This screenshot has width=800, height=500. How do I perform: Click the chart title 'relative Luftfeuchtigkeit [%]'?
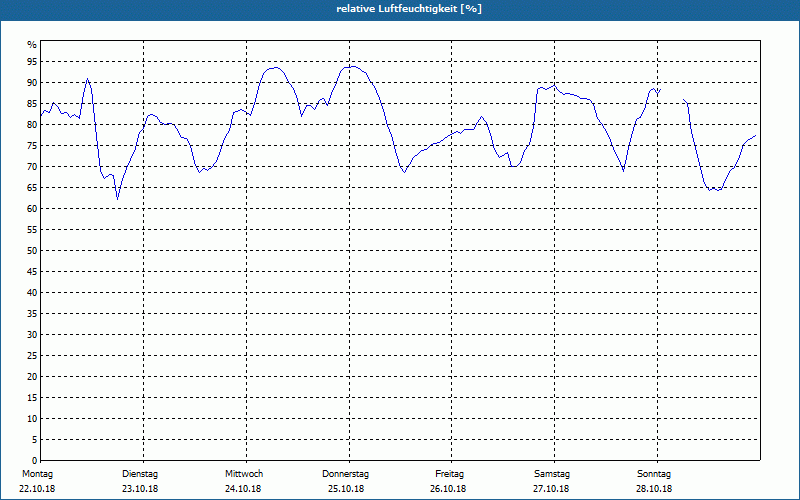409,9
